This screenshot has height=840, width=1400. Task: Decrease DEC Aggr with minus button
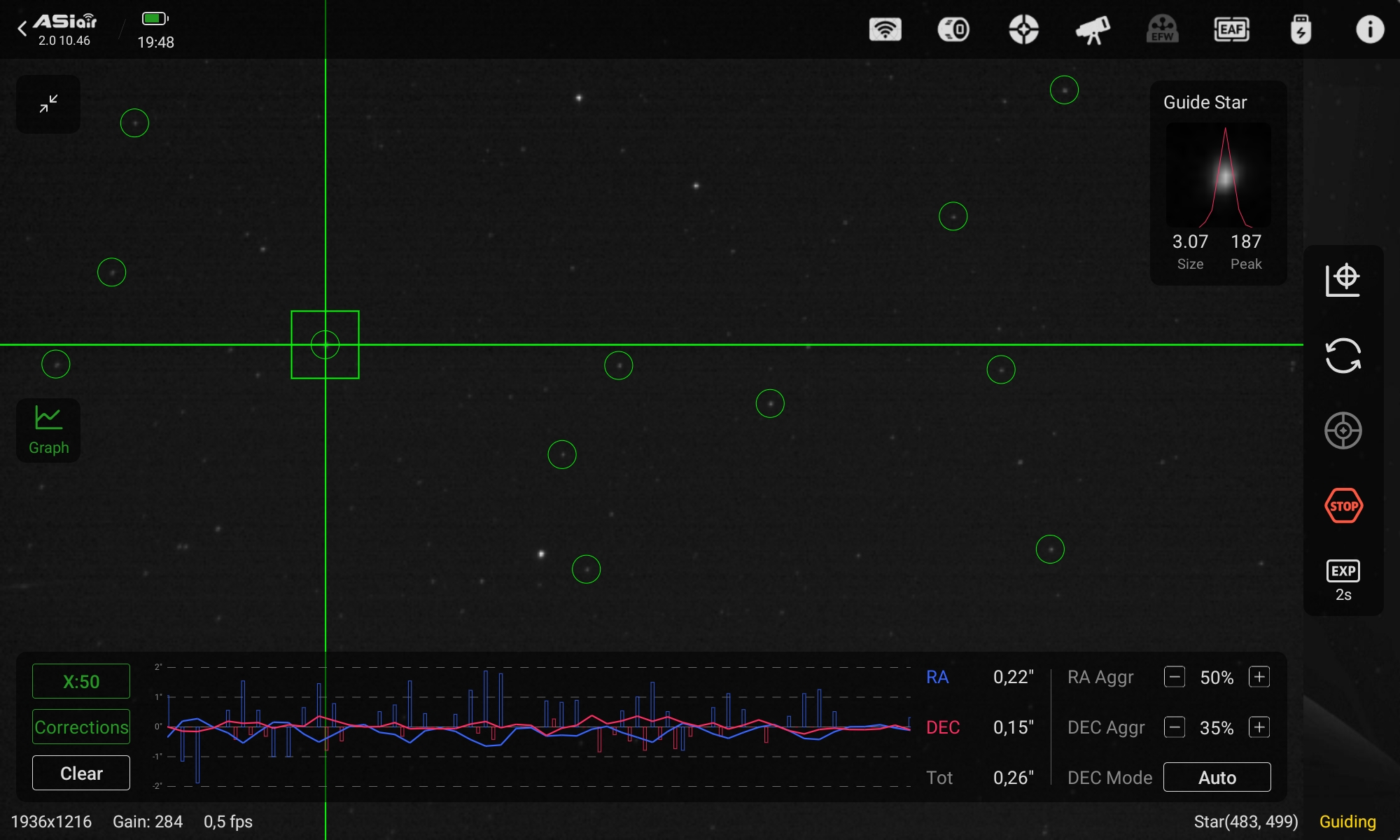pyautogui.click(x=1175, y=727)
